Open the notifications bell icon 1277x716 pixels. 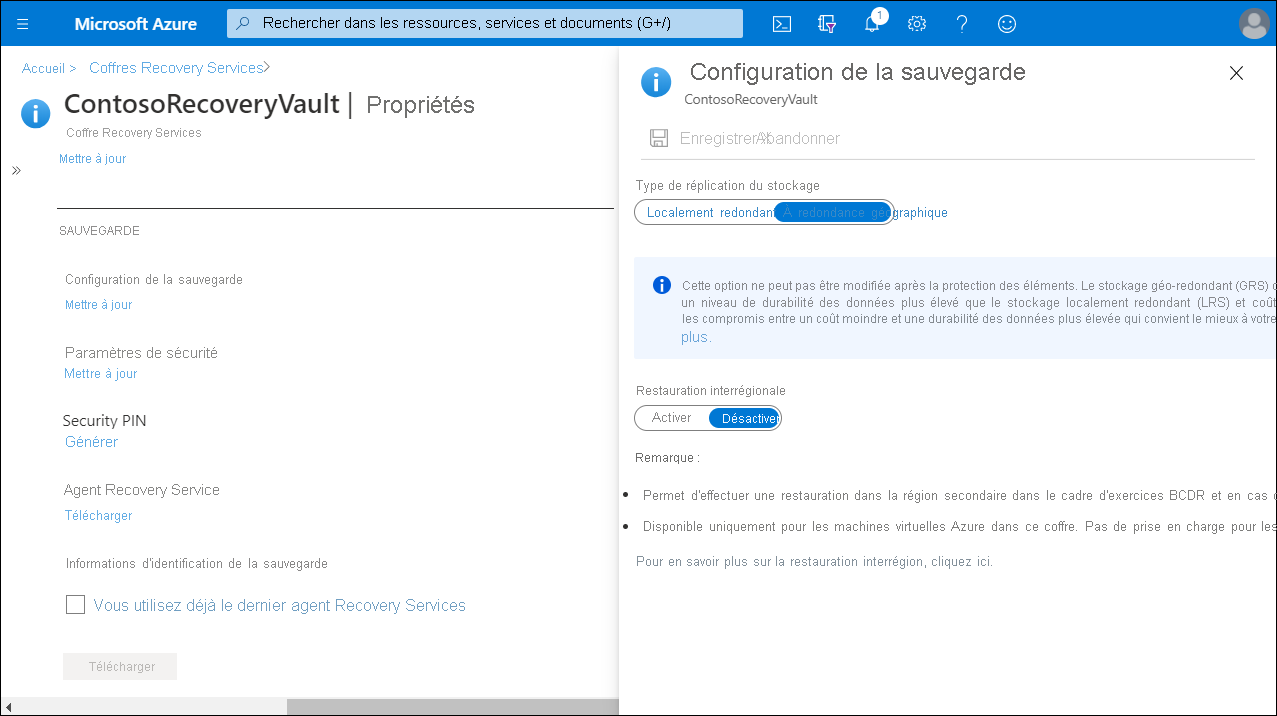pyautogui.click(x=872, y=23)
